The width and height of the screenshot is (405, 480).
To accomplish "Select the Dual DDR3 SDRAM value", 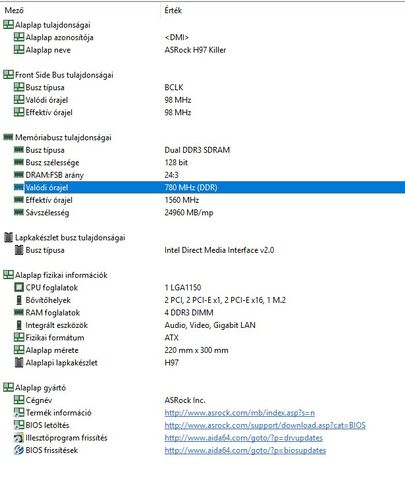I will (x=197, y=150).
